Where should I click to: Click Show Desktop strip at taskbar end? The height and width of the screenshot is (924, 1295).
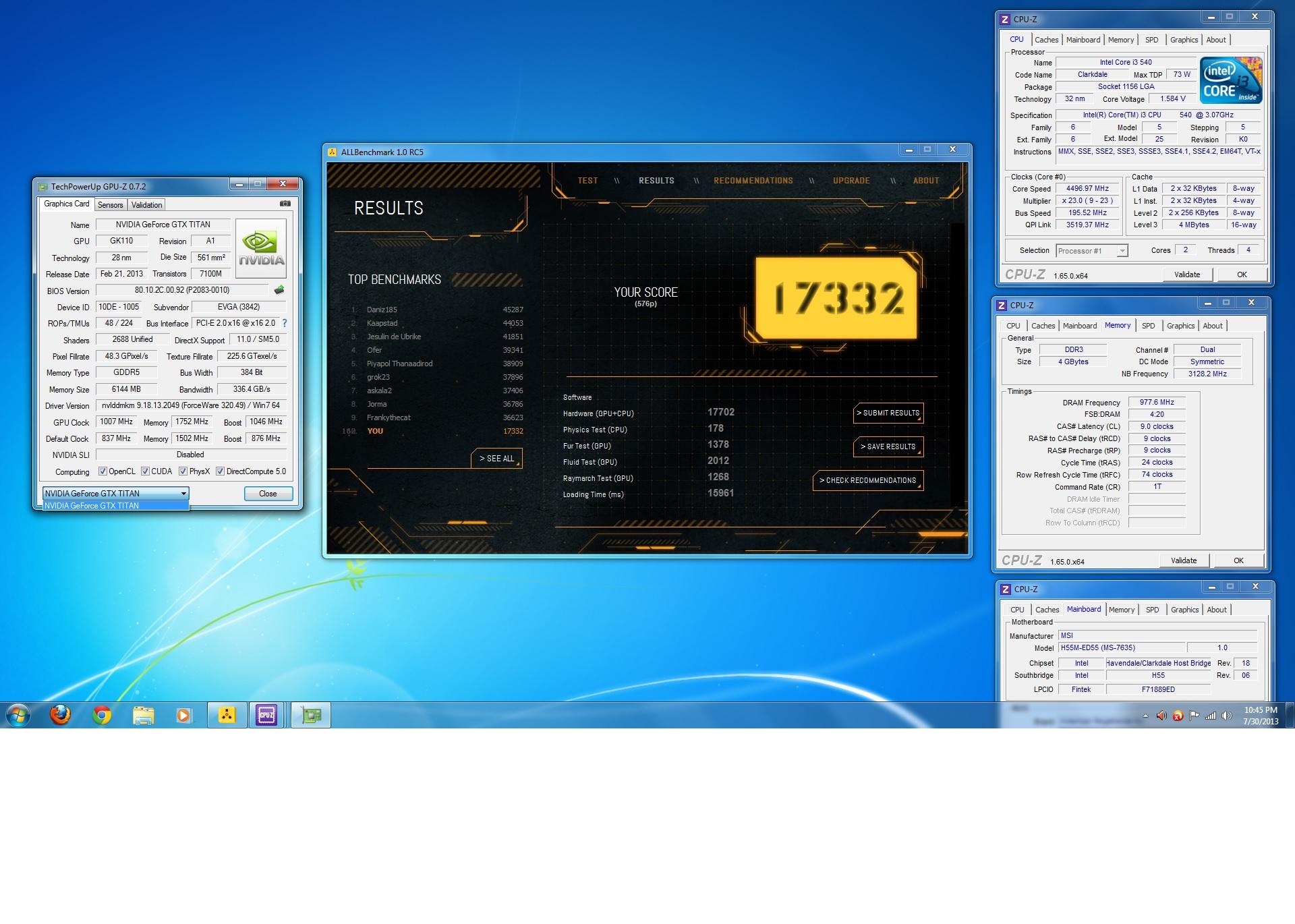click(x=1290, y=715)
